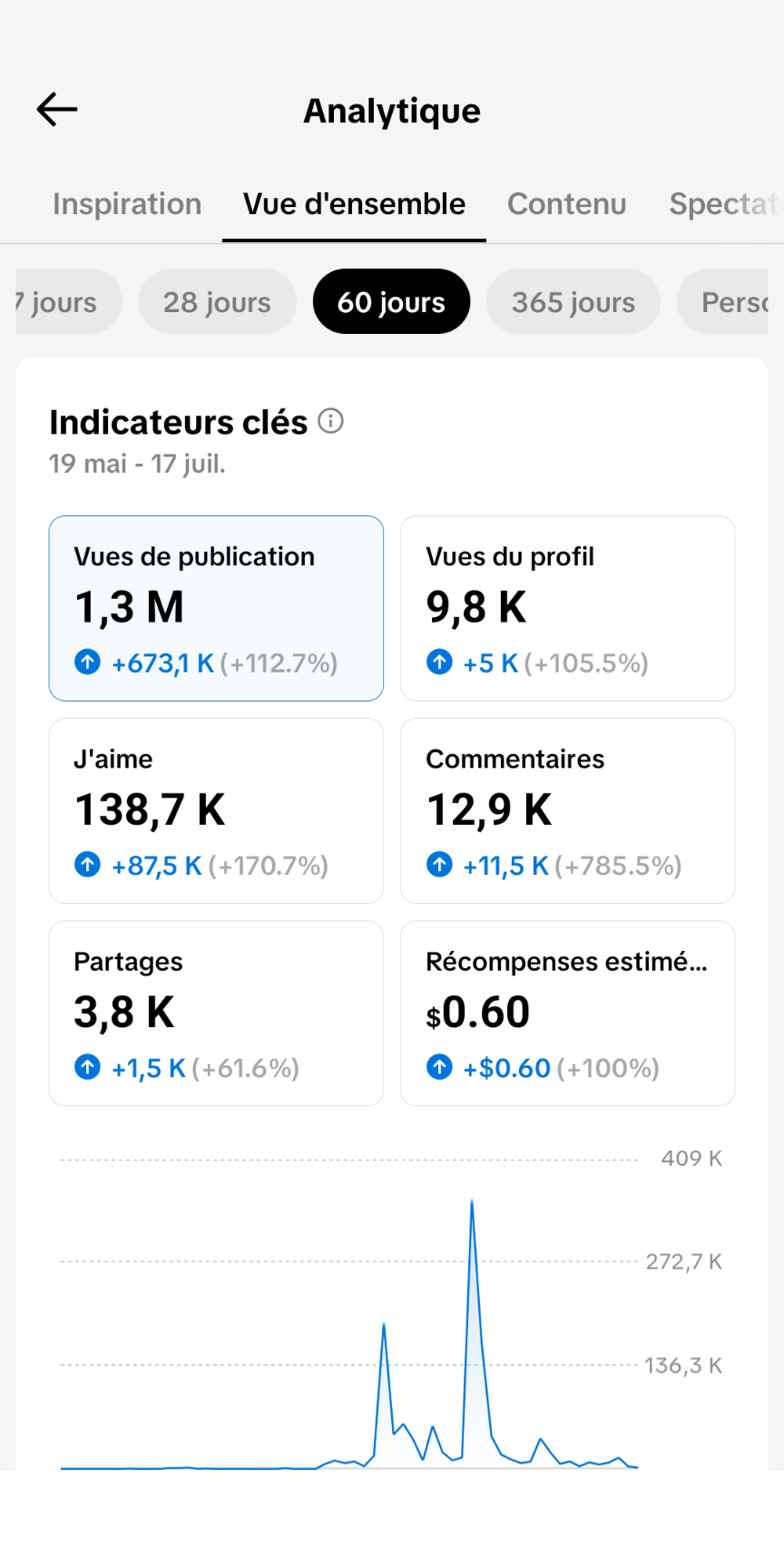Switch to the Inspiration tab
The width and height of the screenshot is (784, 1568).
coord(127,204)
